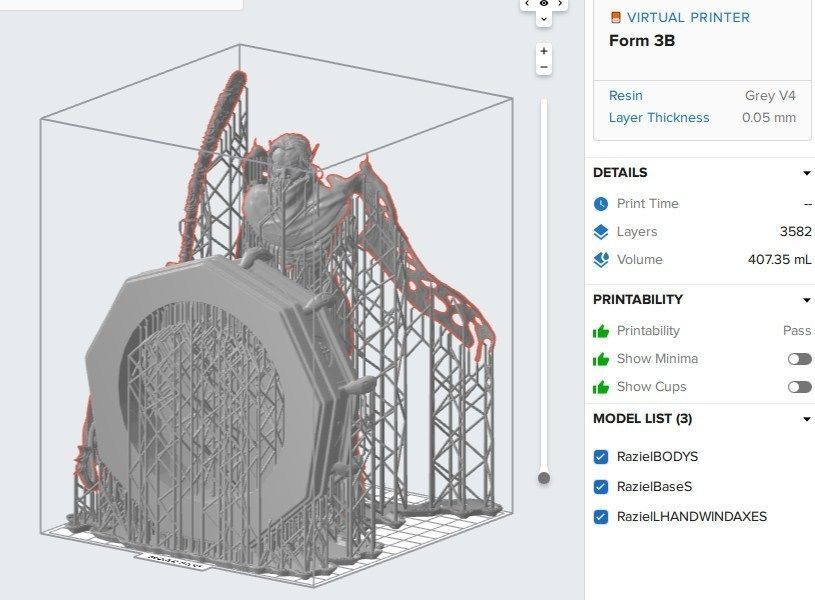
Task: Click the Printability Pass status
Action: pos(797,331)
